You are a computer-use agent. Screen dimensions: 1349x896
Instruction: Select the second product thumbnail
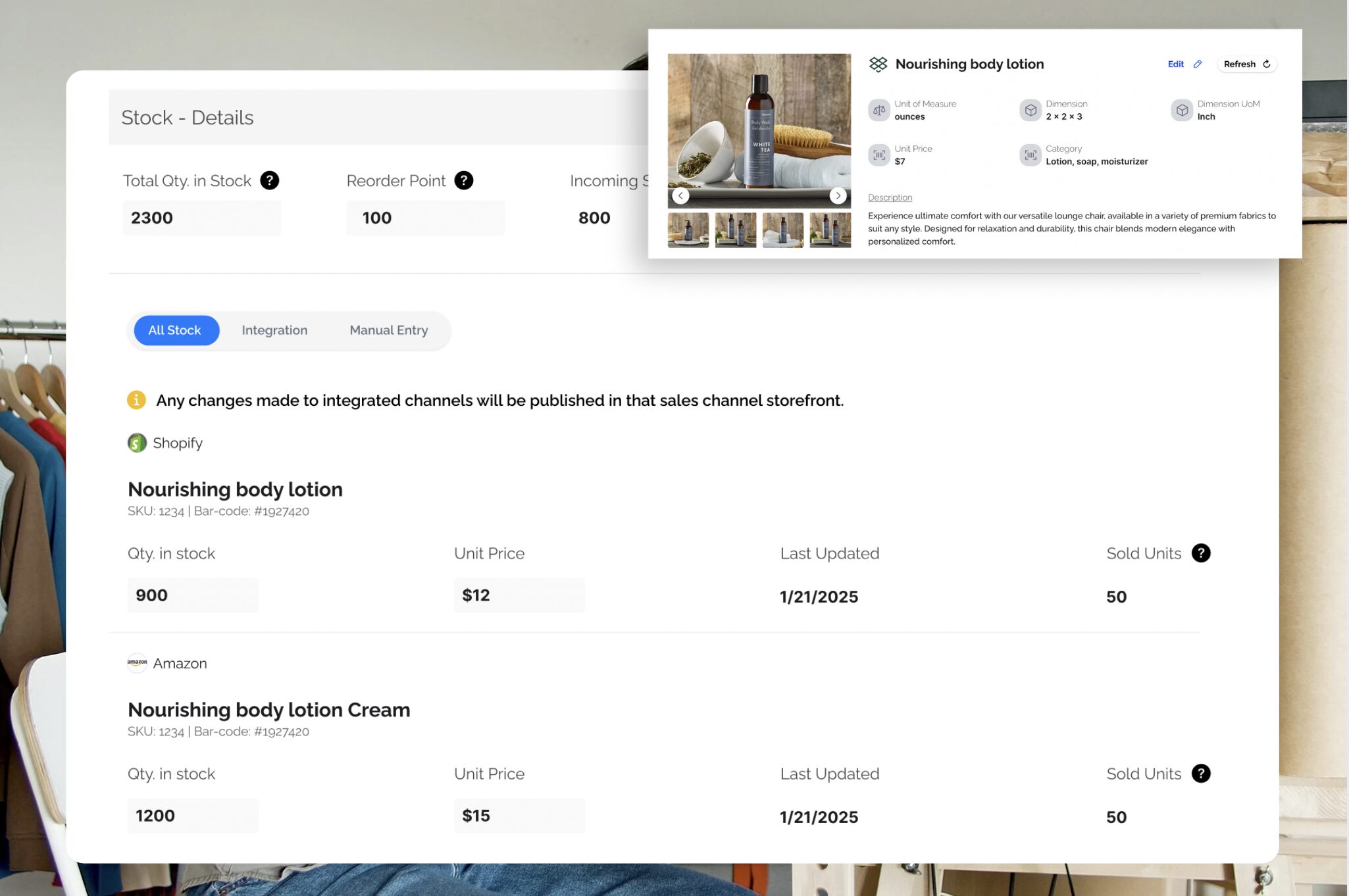(736, 230)
